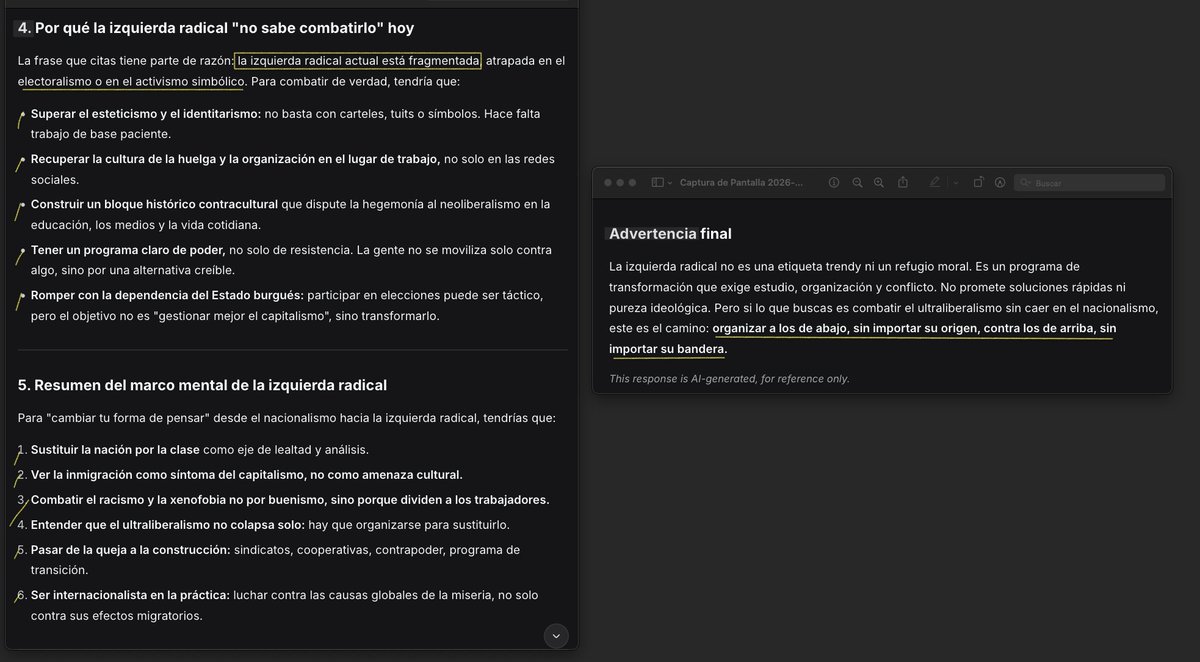
Task: Click the scroll-to-bottom chevron button
Action: coord(557,635)
